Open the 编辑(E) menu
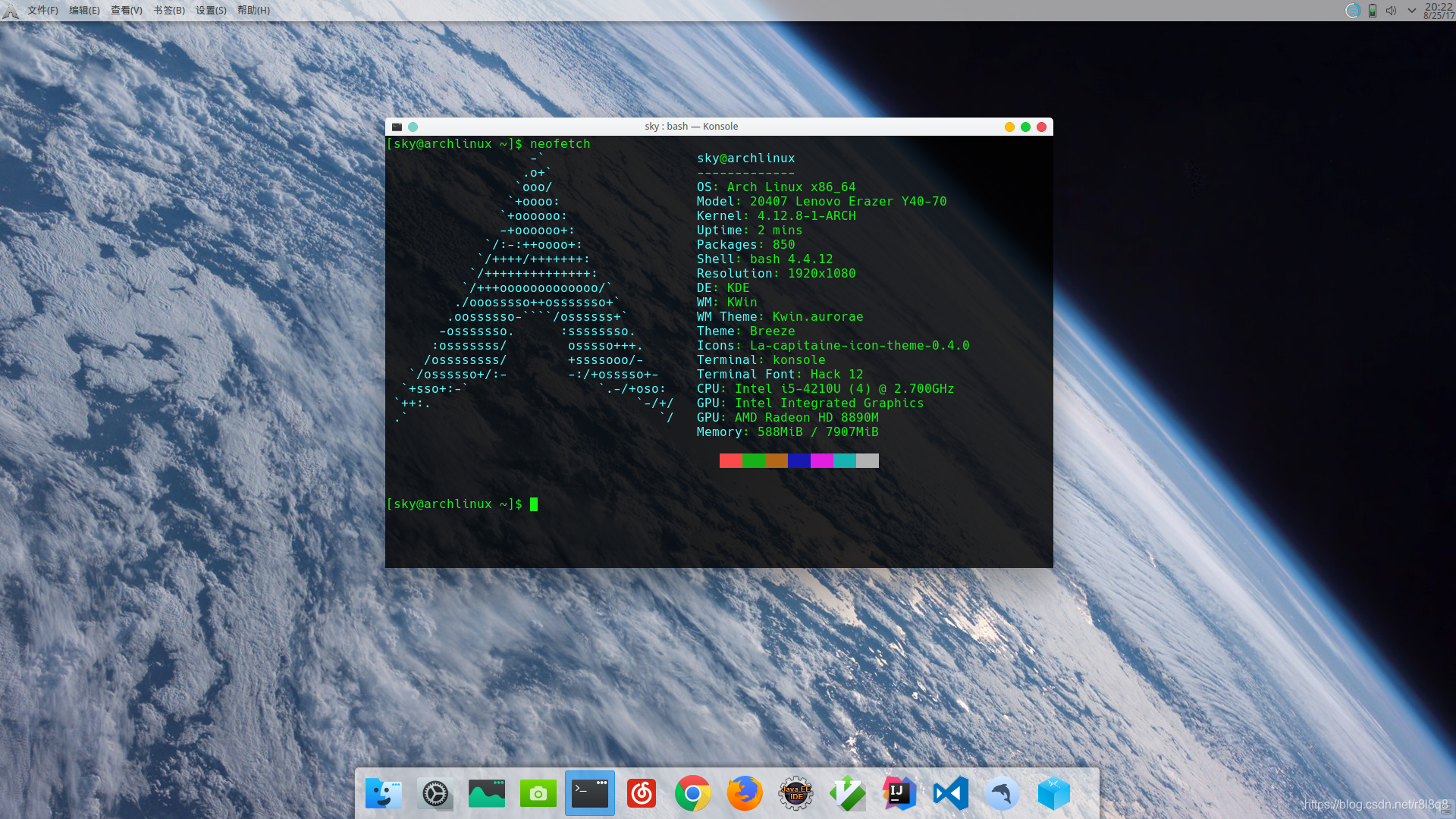This screenshot has height=819, width=1456. [84, 11]
